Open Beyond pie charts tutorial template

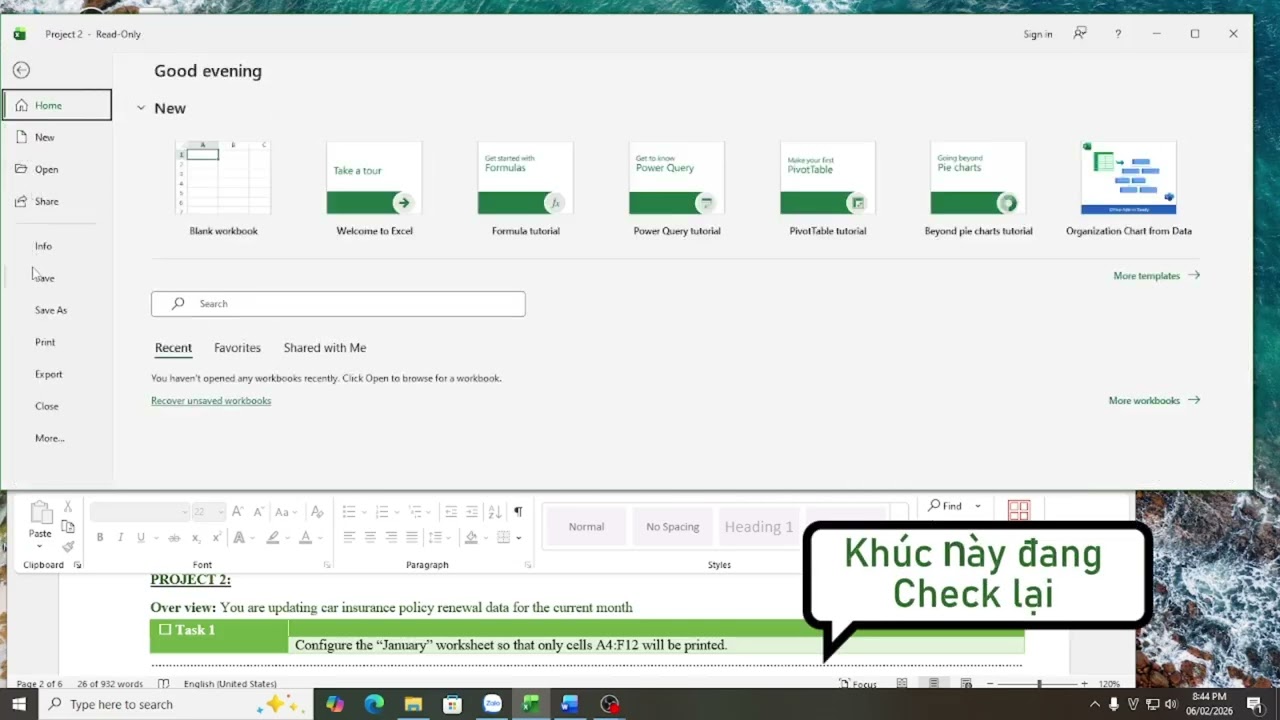(978, 188)
